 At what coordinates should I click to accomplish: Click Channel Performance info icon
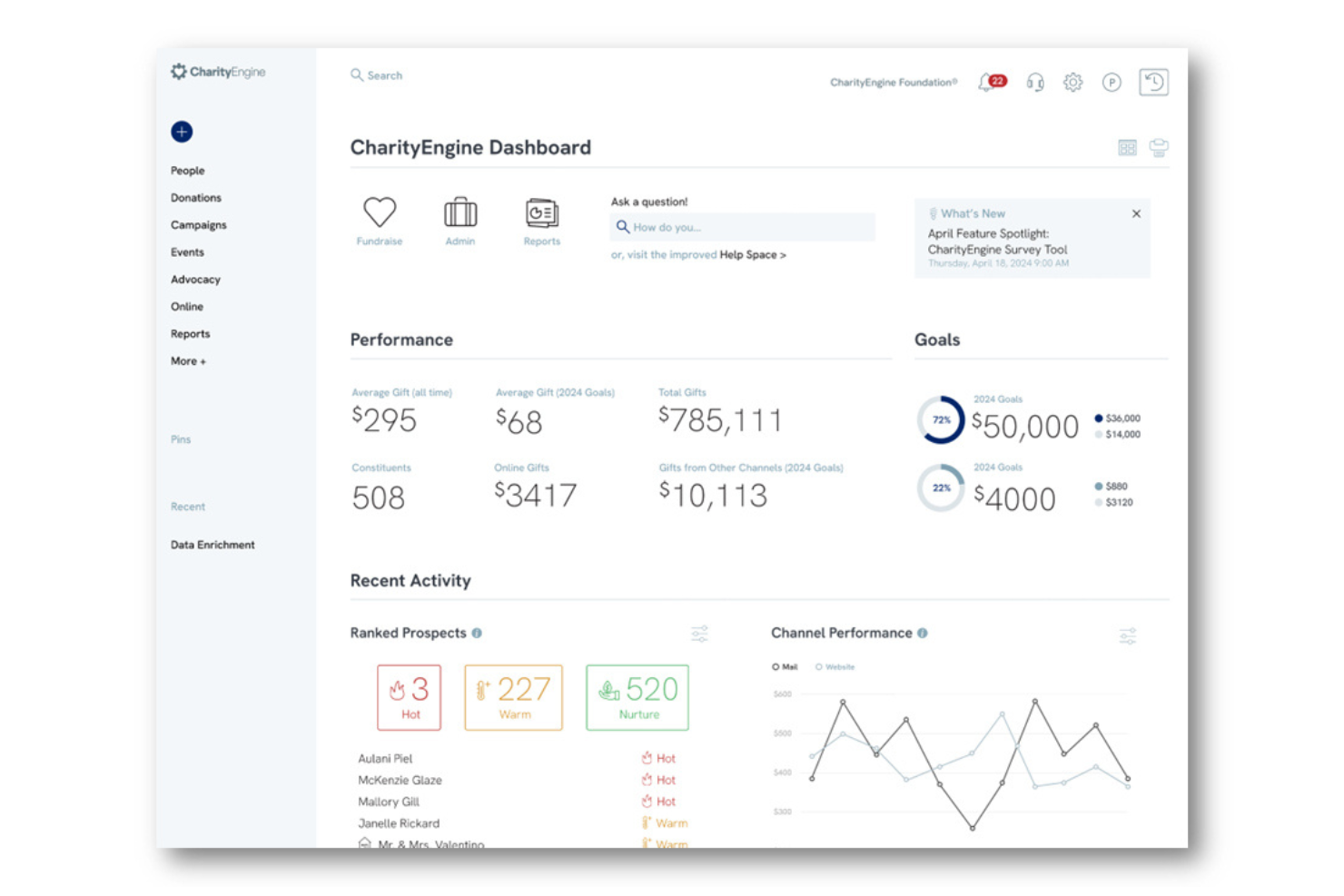pyautogui.click(x=923, y=633)
